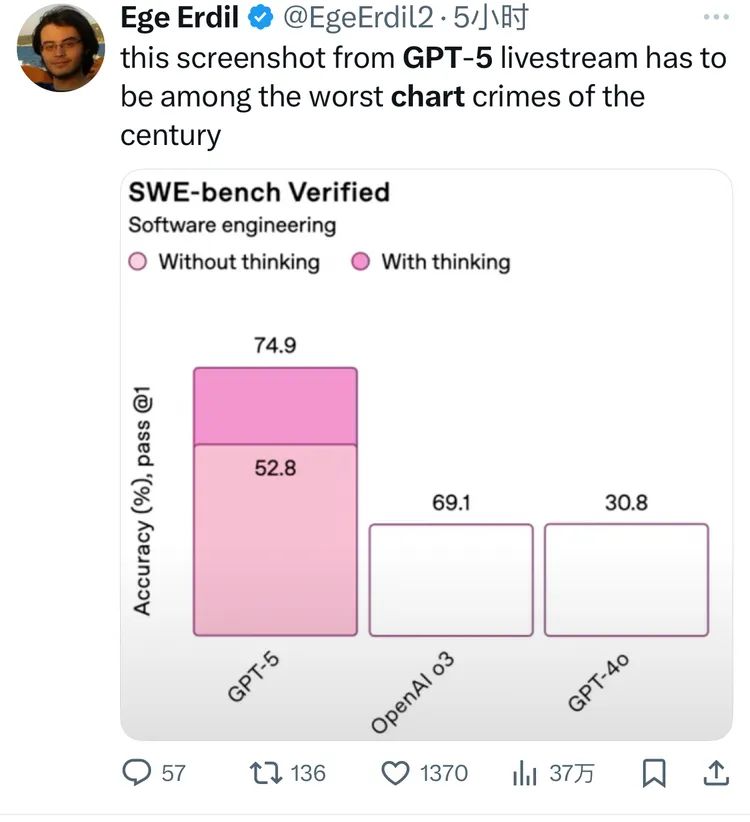Click the Without thinking legend circle

click(x=139, y=262)
